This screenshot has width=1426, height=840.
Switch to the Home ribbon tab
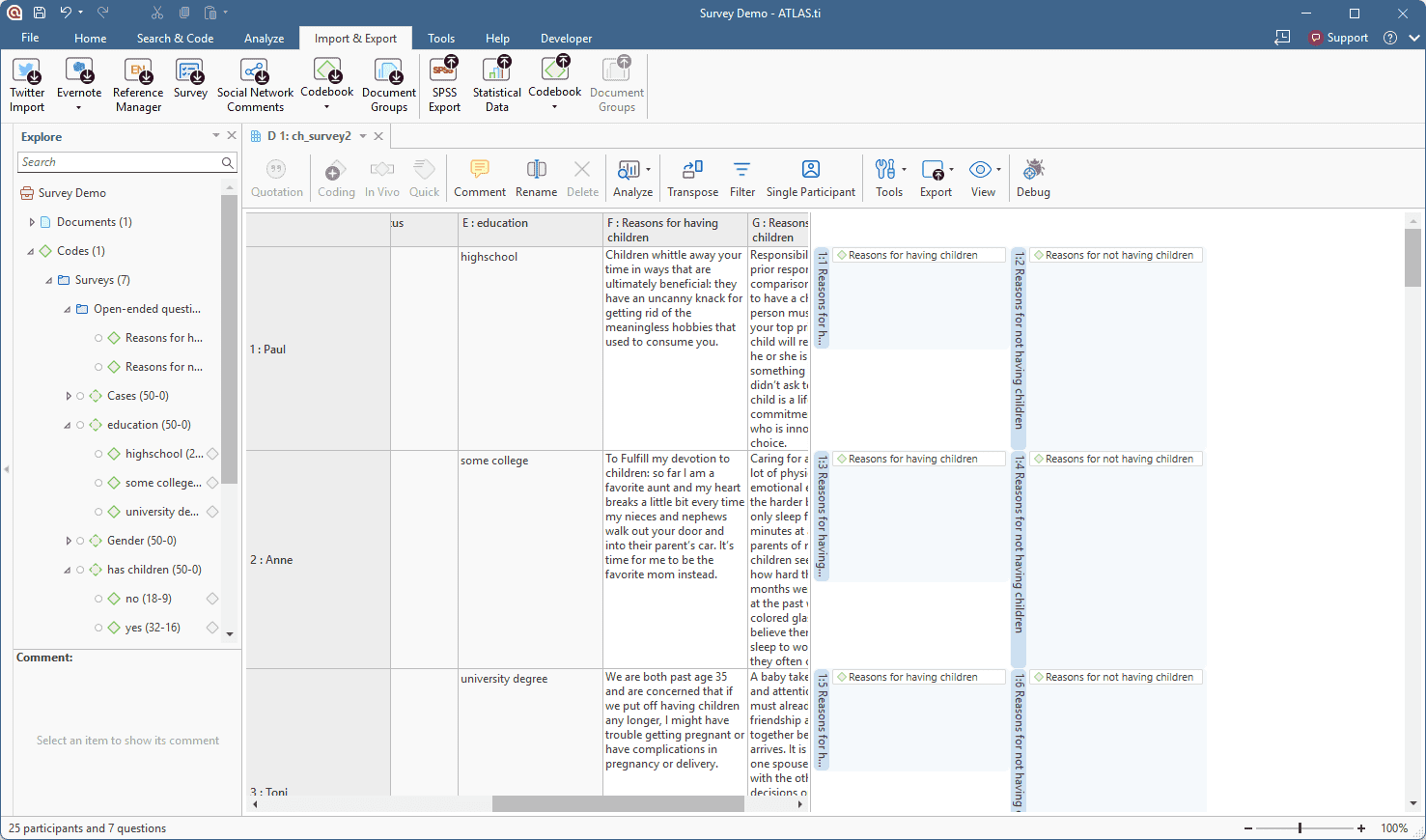click(91, 39)
